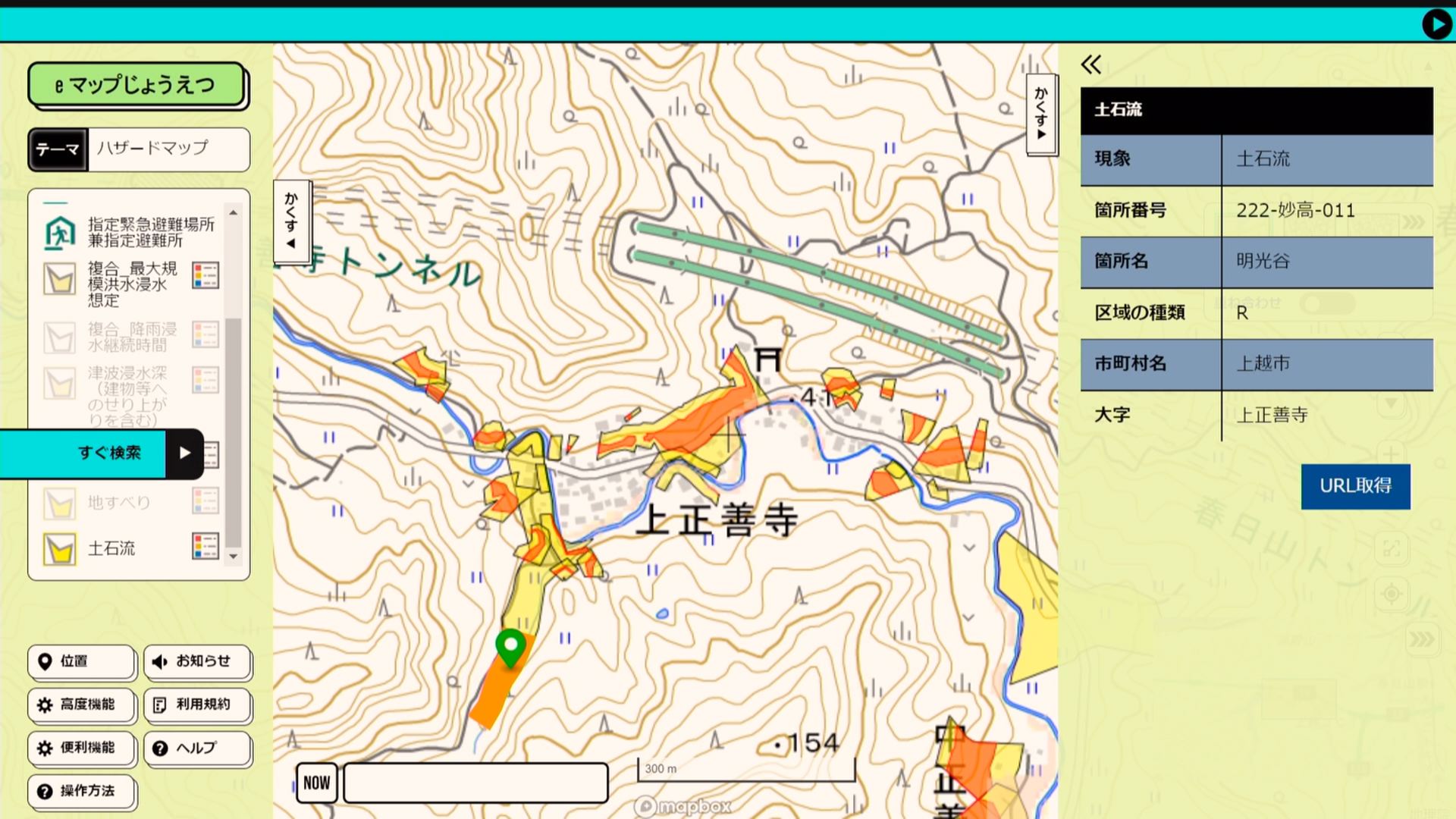This screenshot has height=819, width=1456.
Task: Toggle the 土石流 layer icon
Action: click(59, 549)
